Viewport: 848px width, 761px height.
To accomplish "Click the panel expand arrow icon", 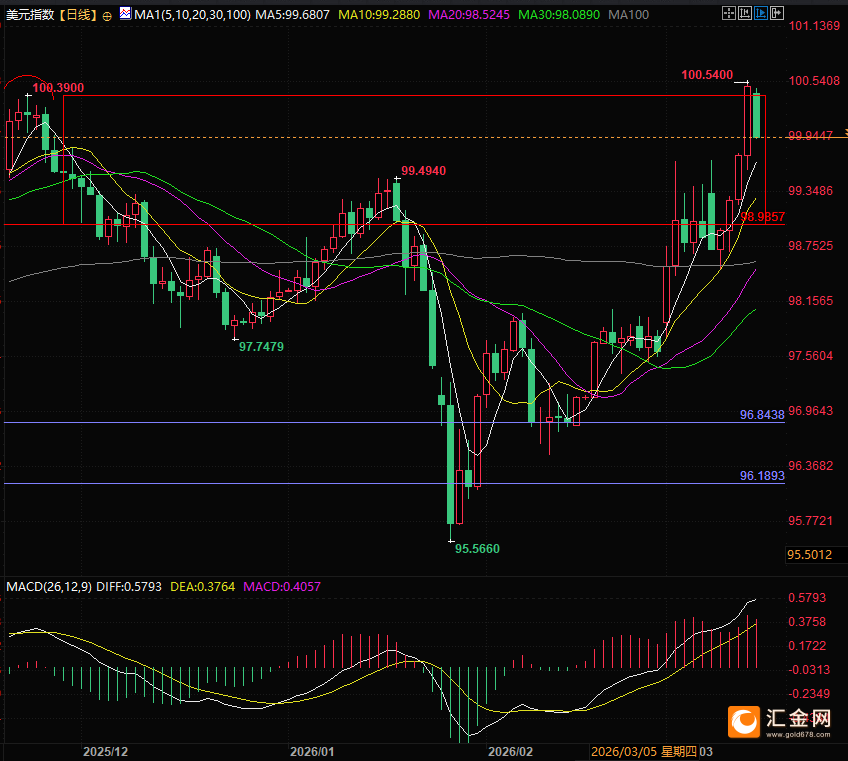I will tap(777, 14).
